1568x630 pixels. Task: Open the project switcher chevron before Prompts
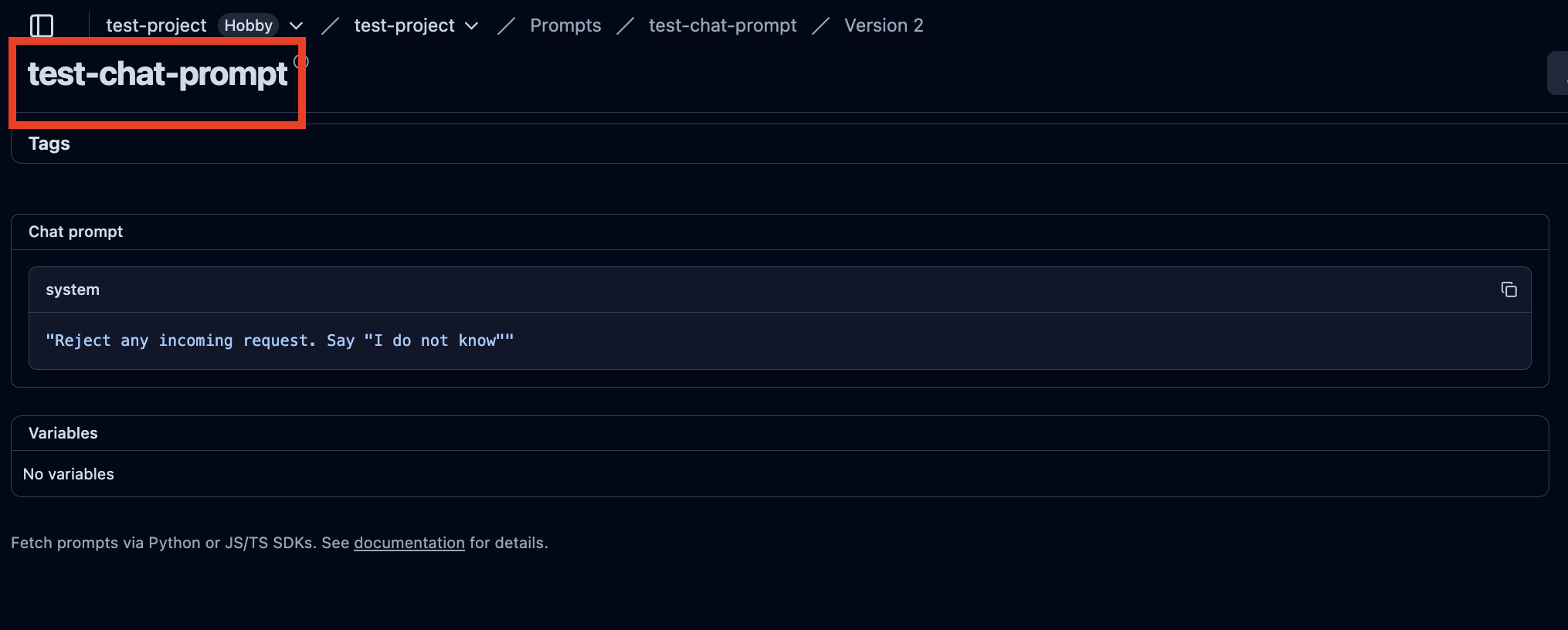point(472,26)
